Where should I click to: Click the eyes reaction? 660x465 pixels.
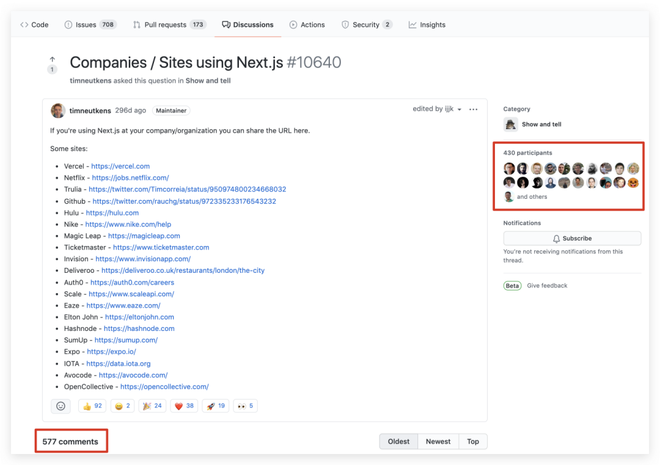coord(245,406)
